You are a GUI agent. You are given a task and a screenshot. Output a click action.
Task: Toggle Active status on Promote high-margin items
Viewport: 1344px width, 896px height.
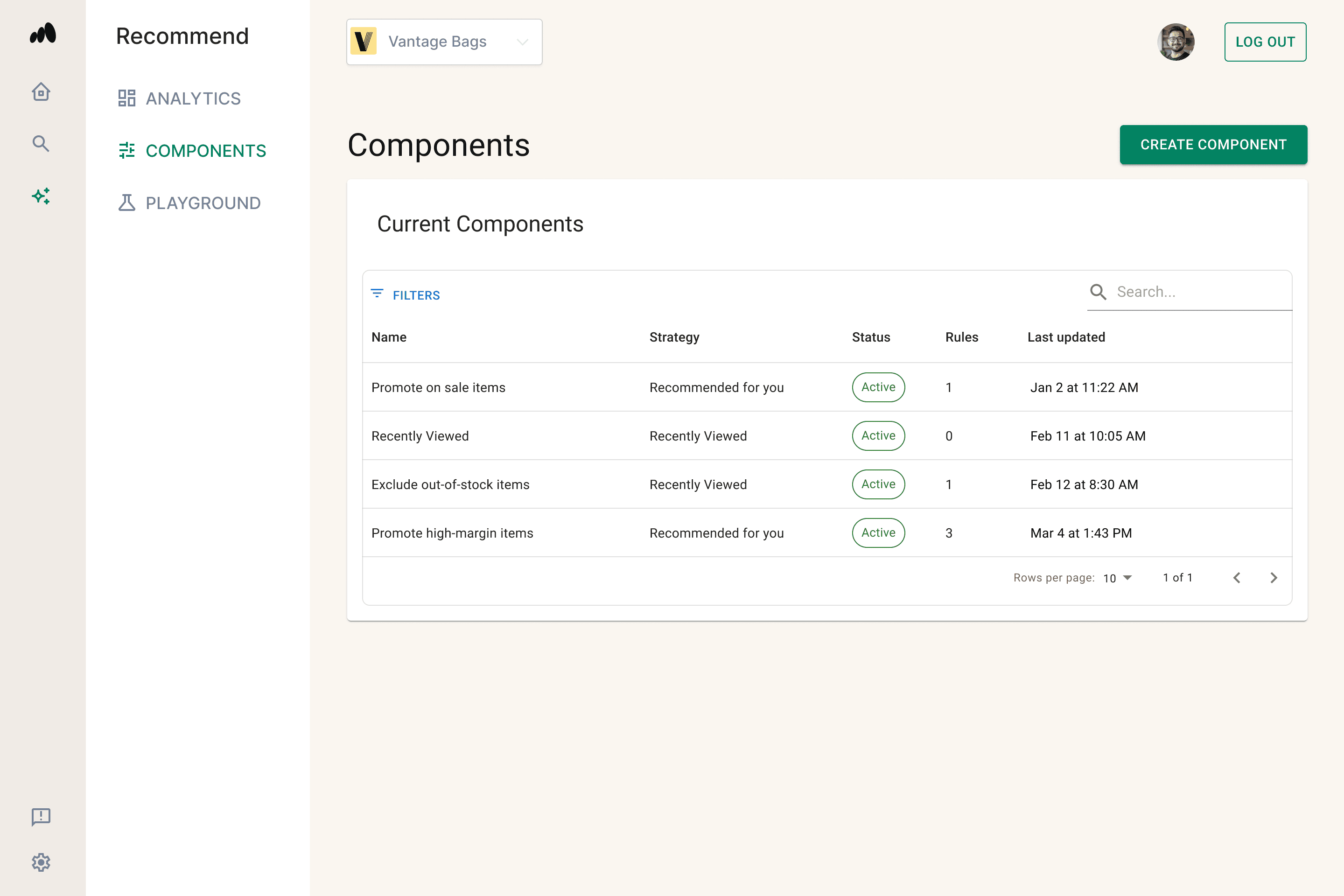tap(878, 532)
